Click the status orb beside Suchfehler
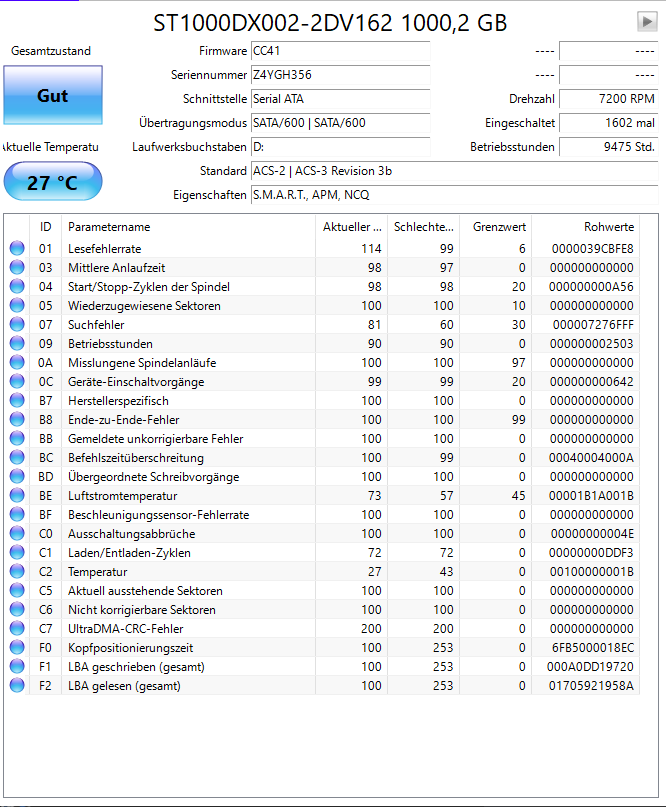 click(17, 324)
